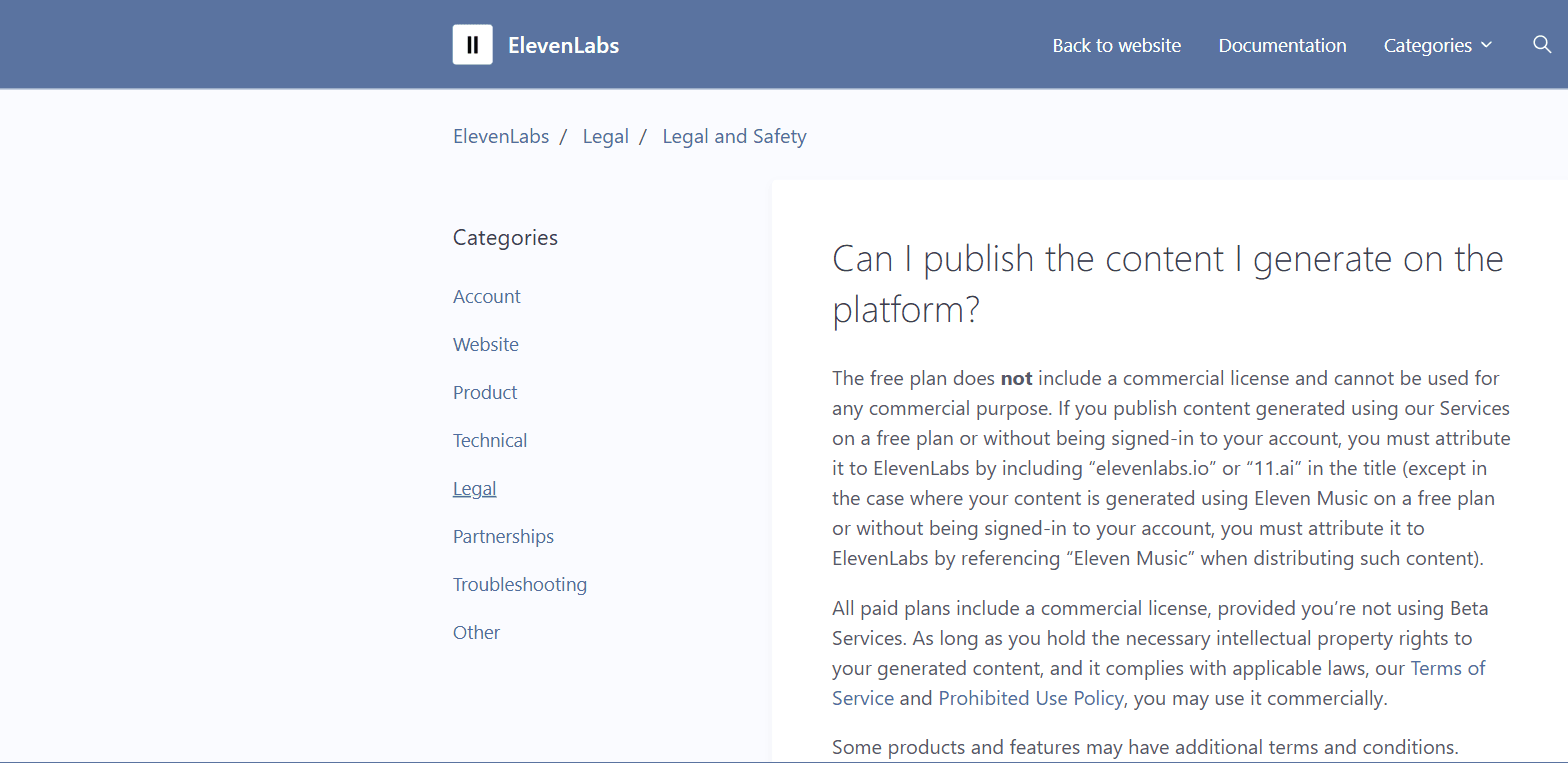The width and height of the screenshot is (1568, 763).
Task: Click the article title about publishing content
Action: tap(1168, 284)
